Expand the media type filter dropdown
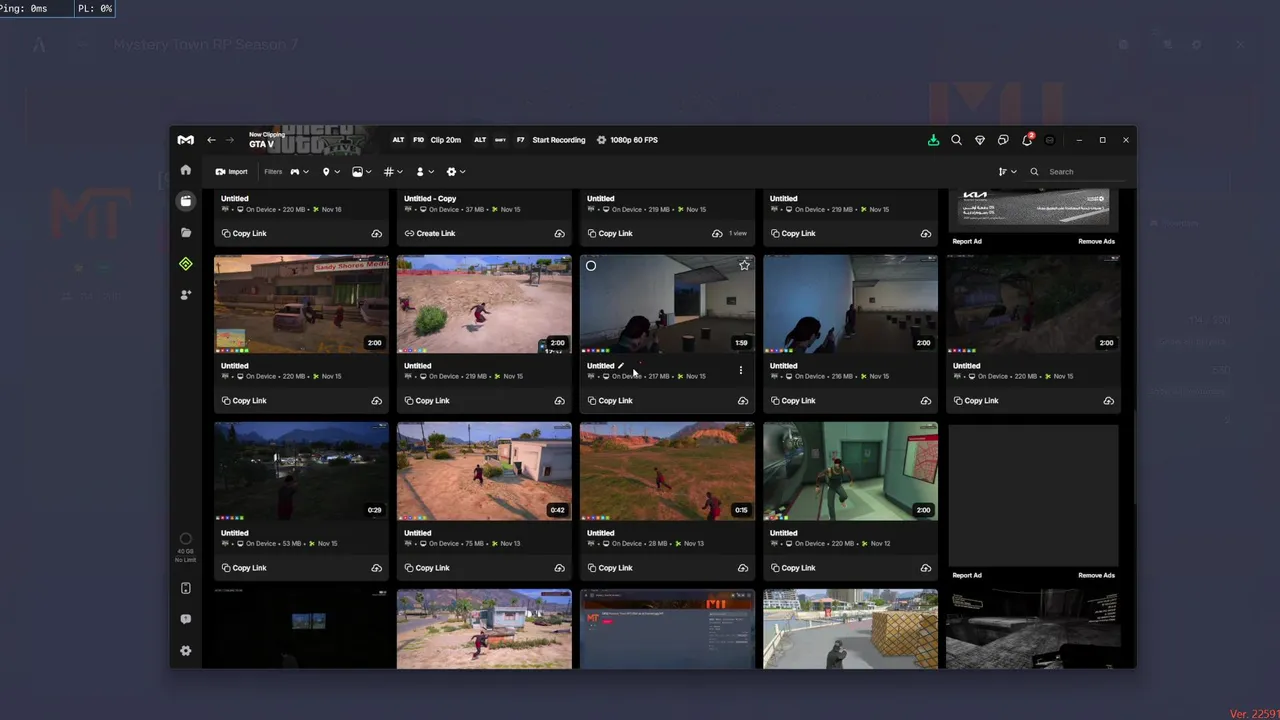This screenshot has width=1280, height=720. (361, 172)
